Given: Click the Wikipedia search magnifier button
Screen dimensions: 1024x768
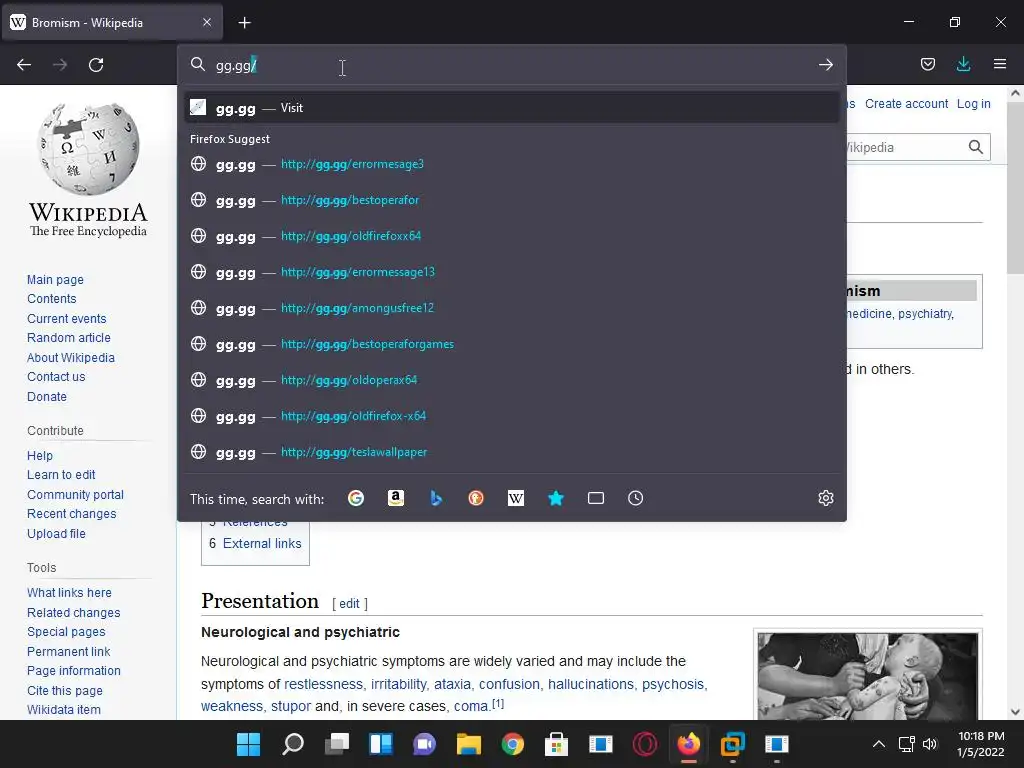Looking at the screenshot, I should (x=976, y=147).
